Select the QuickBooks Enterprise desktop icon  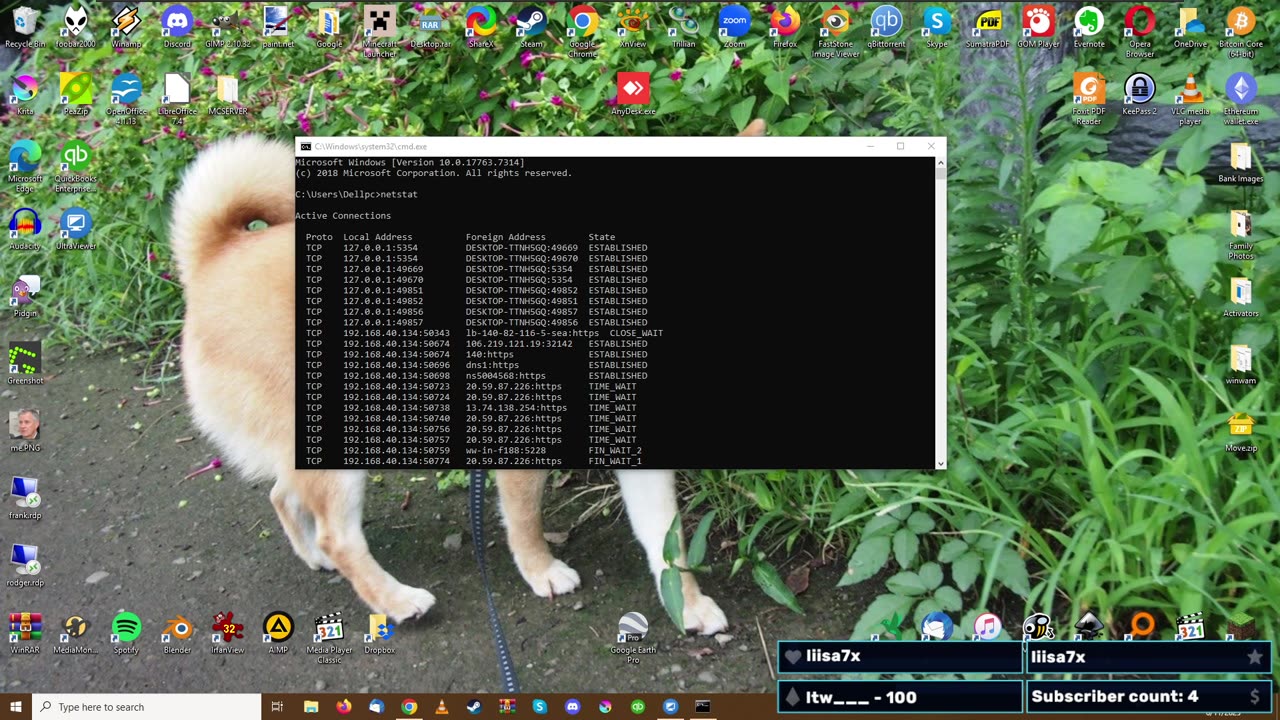[x=76, y=165]
